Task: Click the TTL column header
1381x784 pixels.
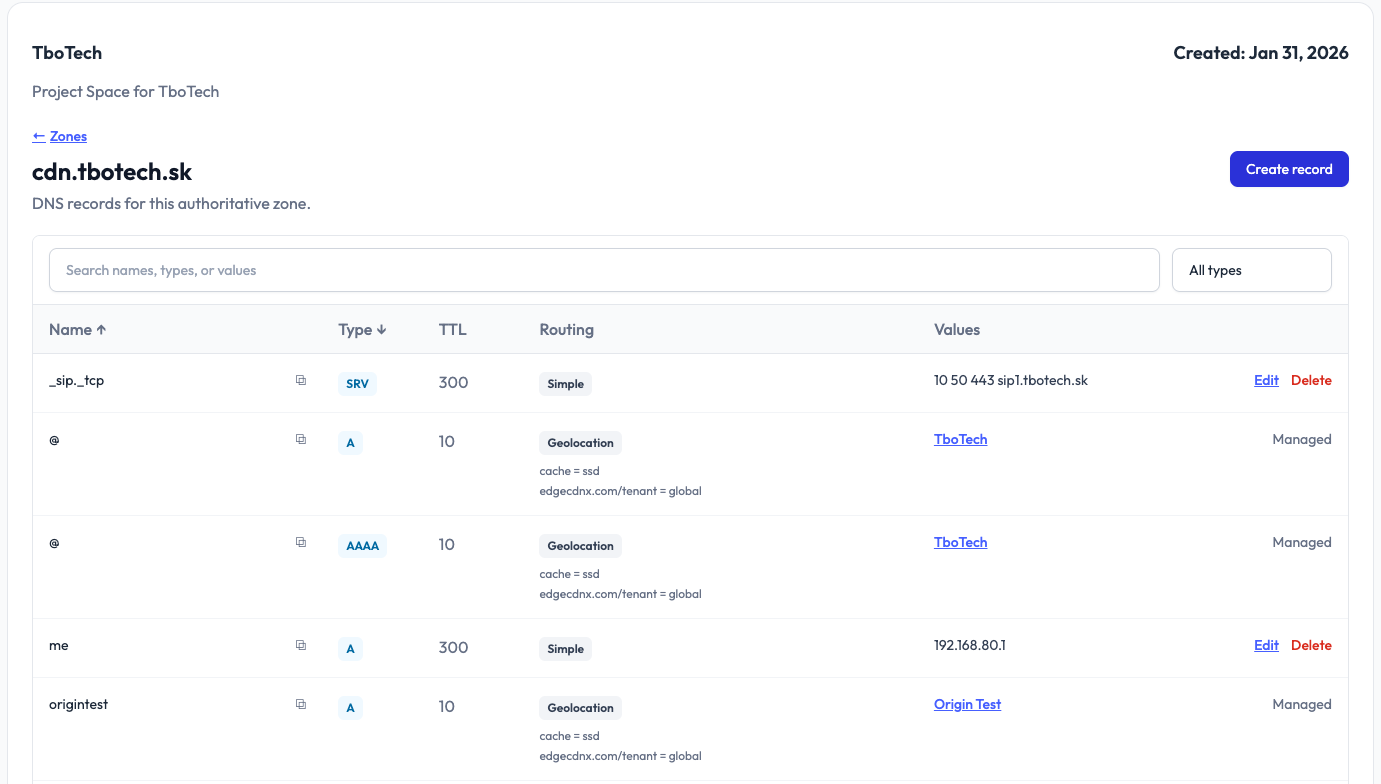Action: tap(453, 329)
